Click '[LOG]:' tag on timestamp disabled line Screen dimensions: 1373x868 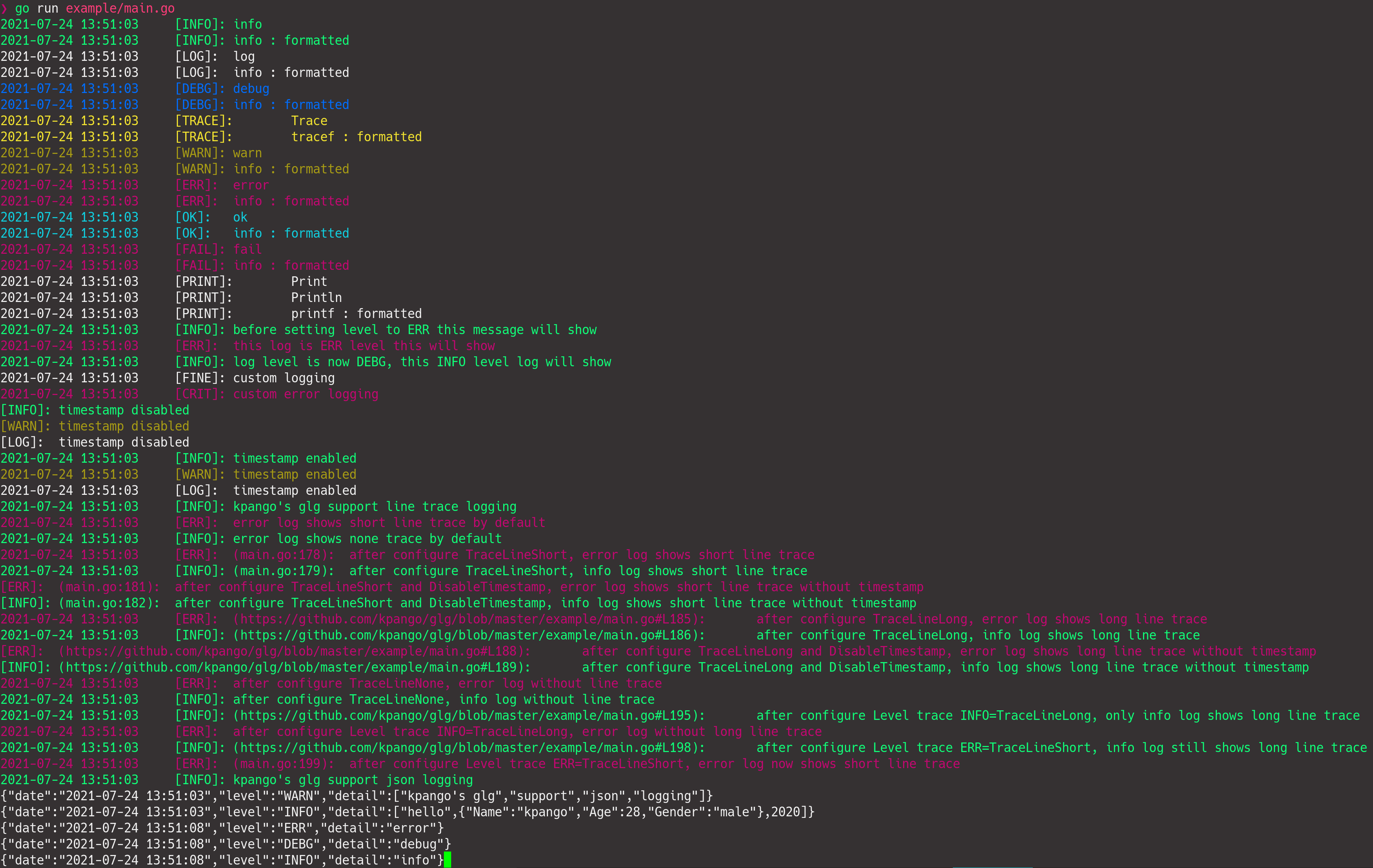(x=22, y=442)
